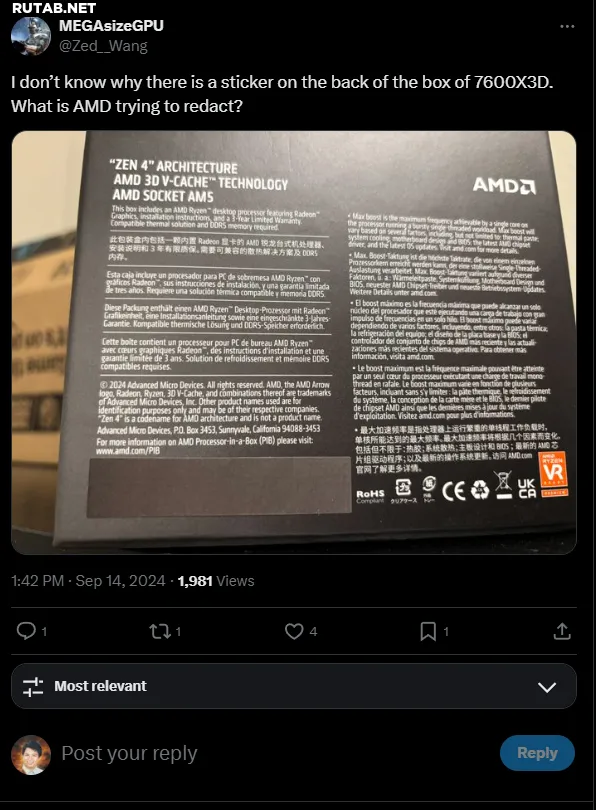Like the post with heart icon
This screenshot has width=596, height=810.
point(294,631)
